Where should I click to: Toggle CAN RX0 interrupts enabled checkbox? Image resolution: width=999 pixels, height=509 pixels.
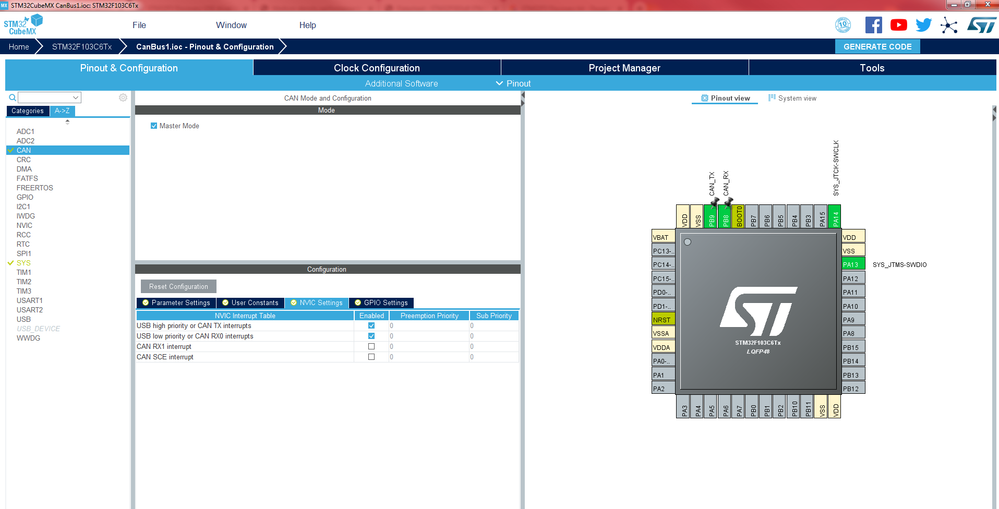click(371, 336)
